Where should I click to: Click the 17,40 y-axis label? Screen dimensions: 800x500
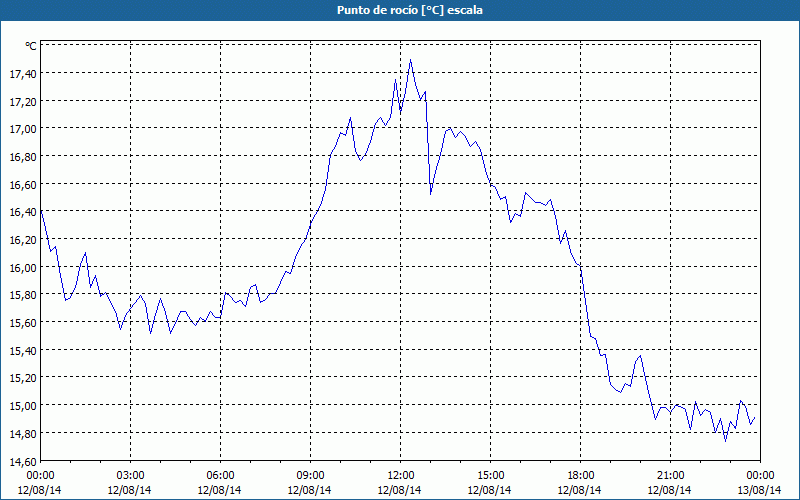23,74
